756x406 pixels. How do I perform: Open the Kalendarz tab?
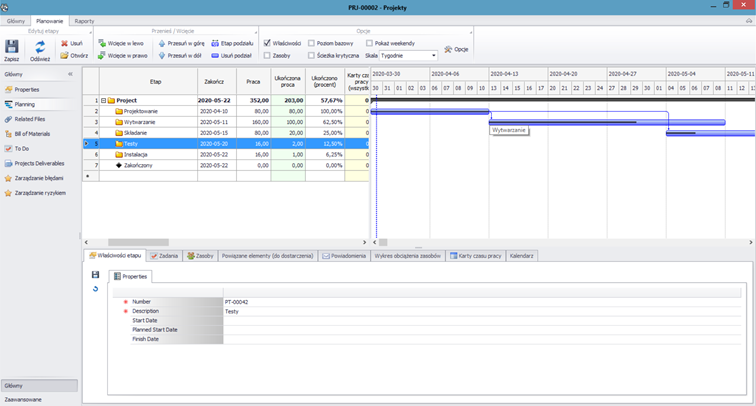(x=521, y=256)
